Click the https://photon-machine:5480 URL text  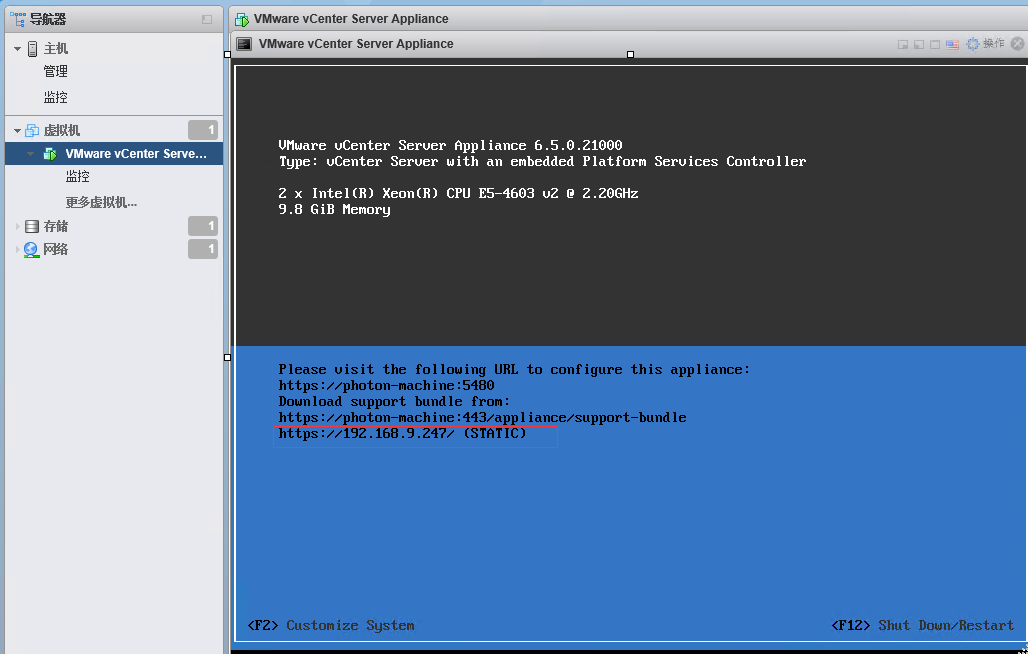click(x=386, y=385)
